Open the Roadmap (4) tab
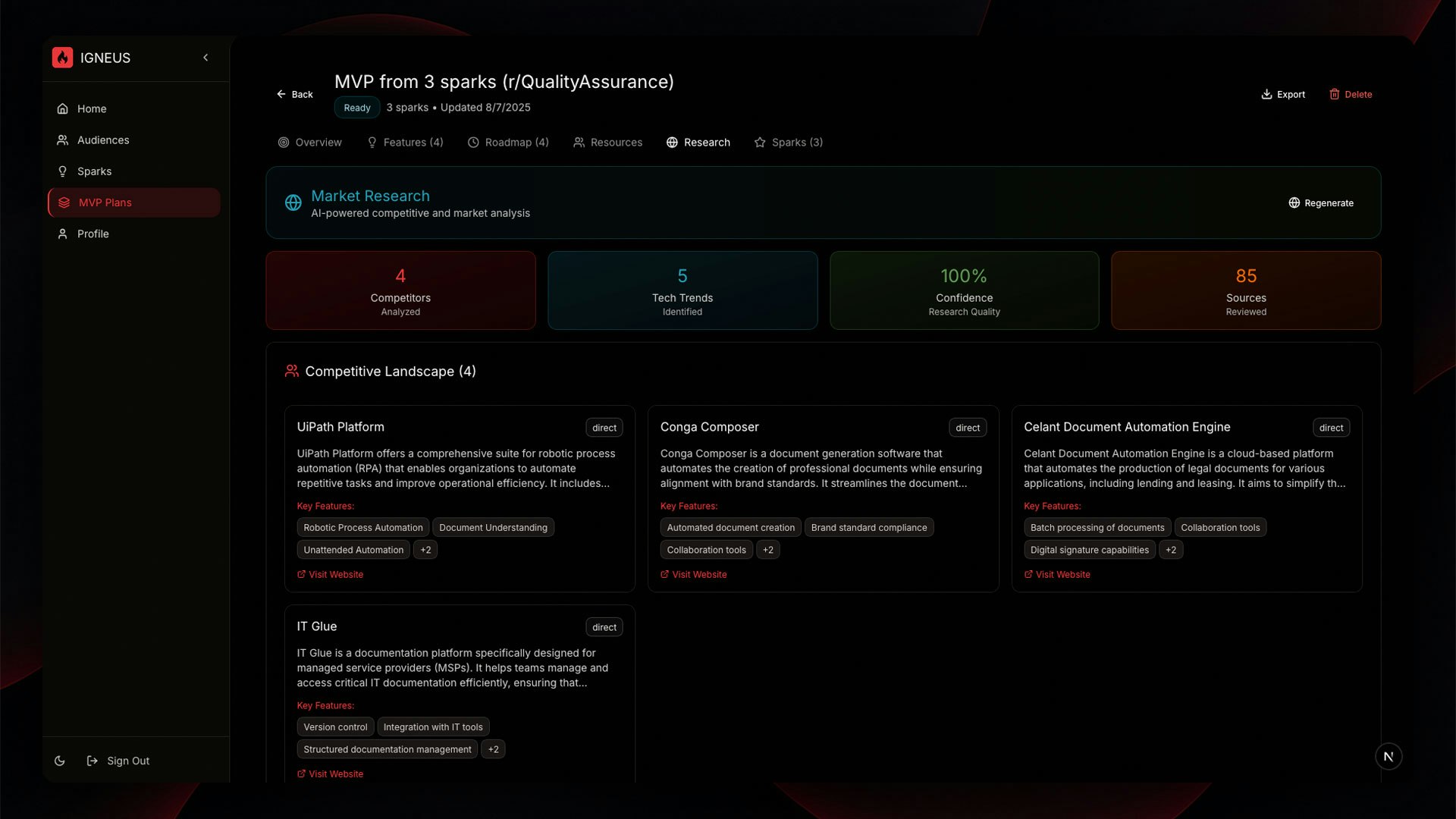 click(x=508, y=143)
